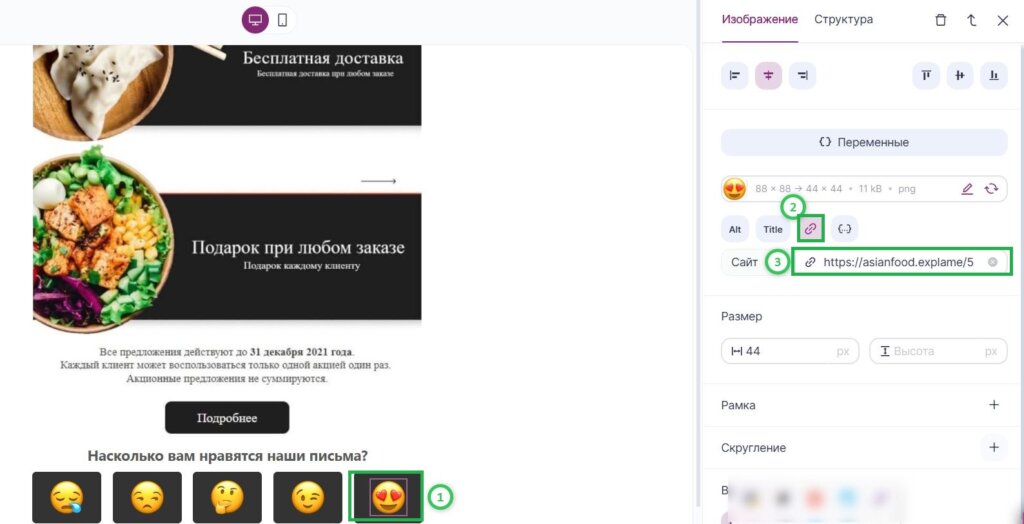Screen dimensions: 1024x524
Task: Replace image using the refresh icon
Action: pyautogui.click(x=991, y=189)
